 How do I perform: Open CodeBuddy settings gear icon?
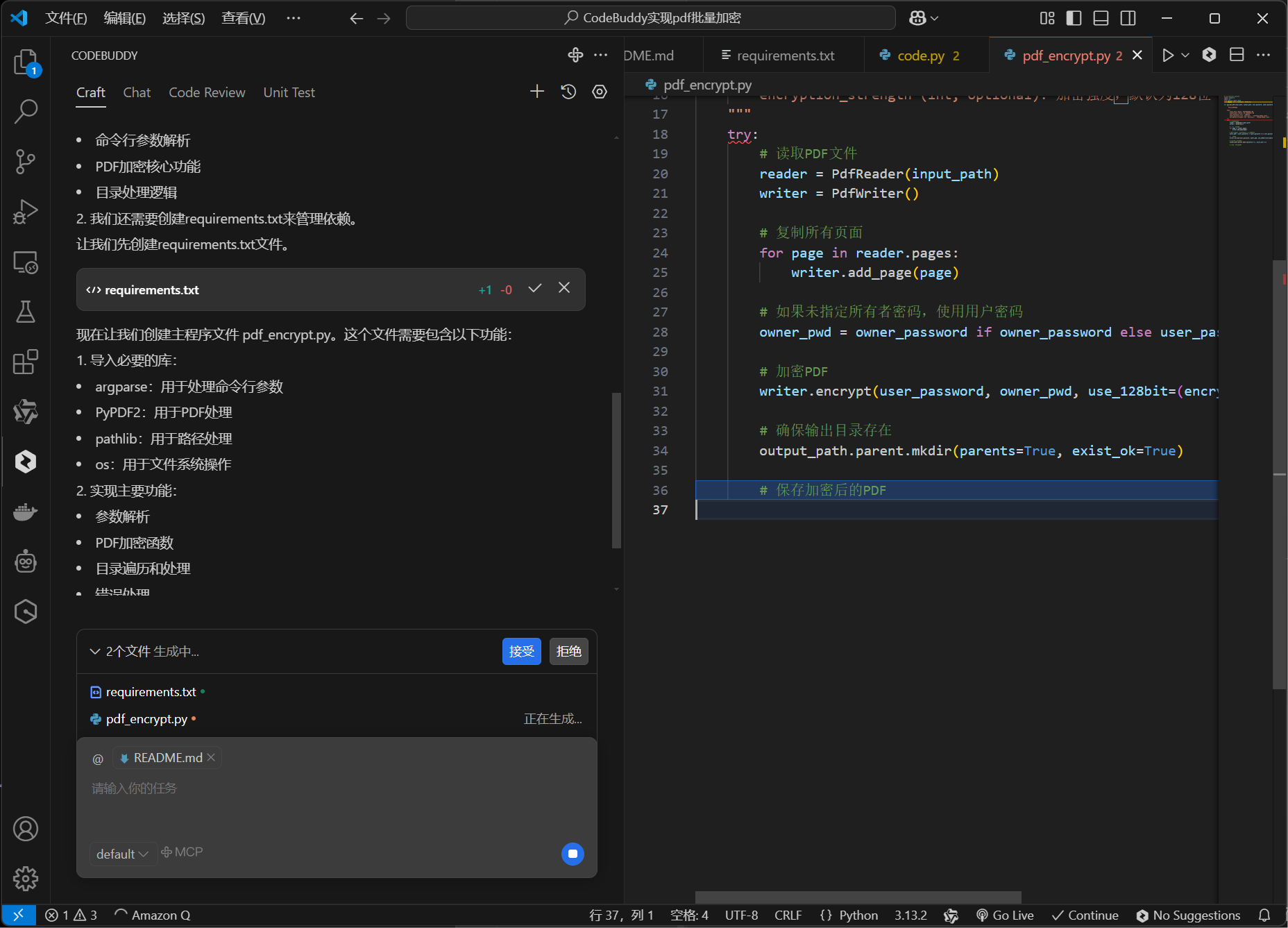pos(600,91)
